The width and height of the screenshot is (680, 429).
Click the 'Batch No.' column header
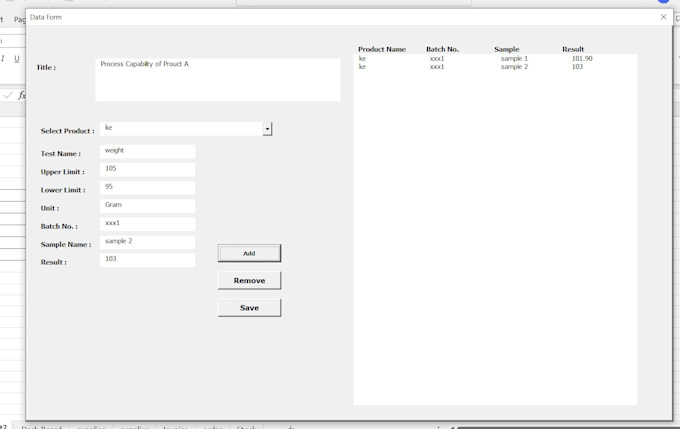tap(442, 49)
